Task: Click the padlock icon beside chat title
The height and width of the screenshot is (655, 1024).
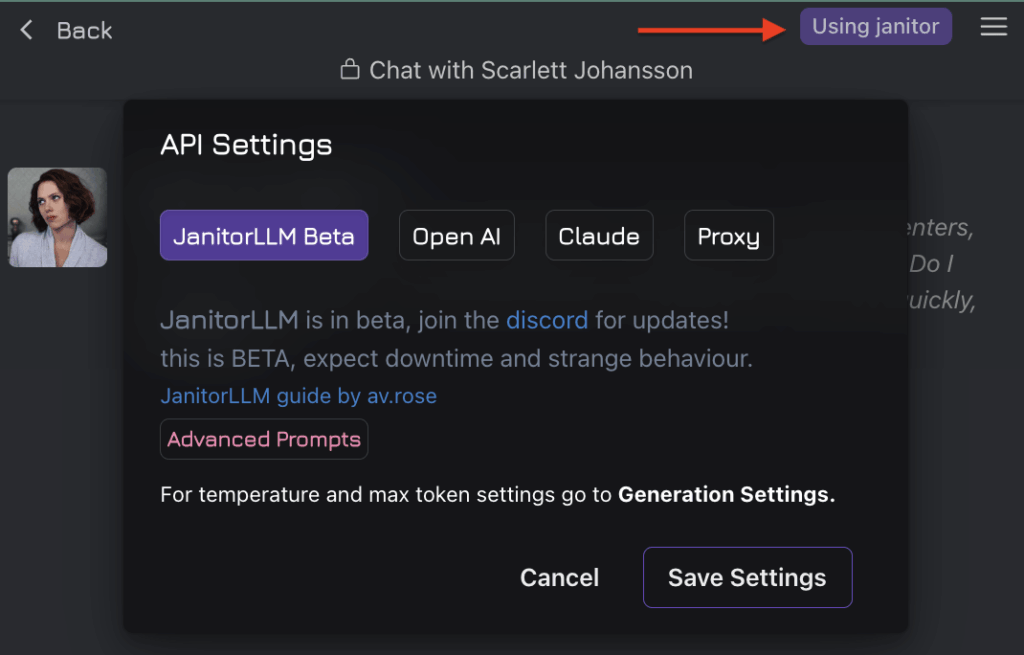Action: (350, 69)
